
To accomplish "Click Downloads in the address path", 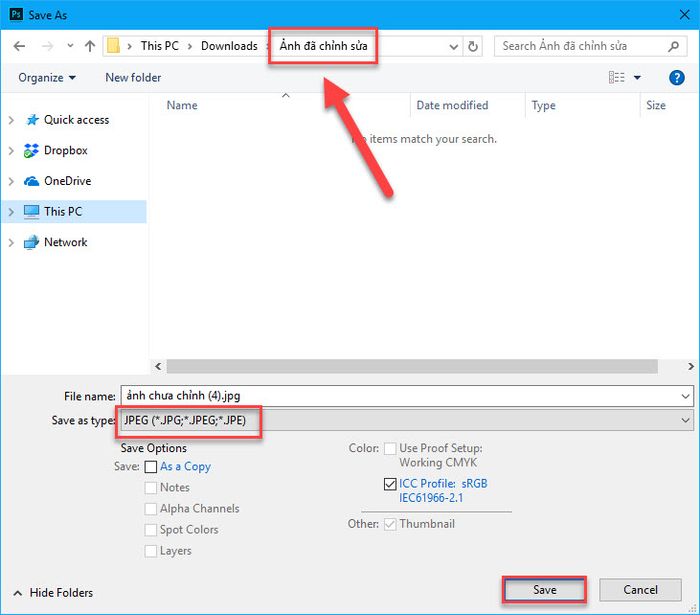I will click(x=229, y=46).
